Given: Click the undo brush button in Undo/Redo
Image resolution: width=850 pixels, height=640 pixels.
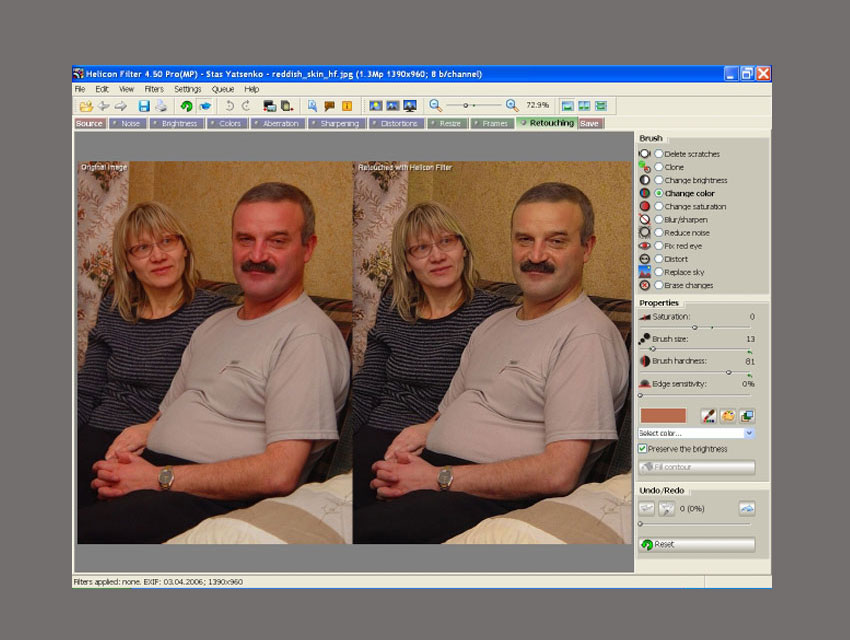Looking at the screenshot, I should click(x=666, y=508).
